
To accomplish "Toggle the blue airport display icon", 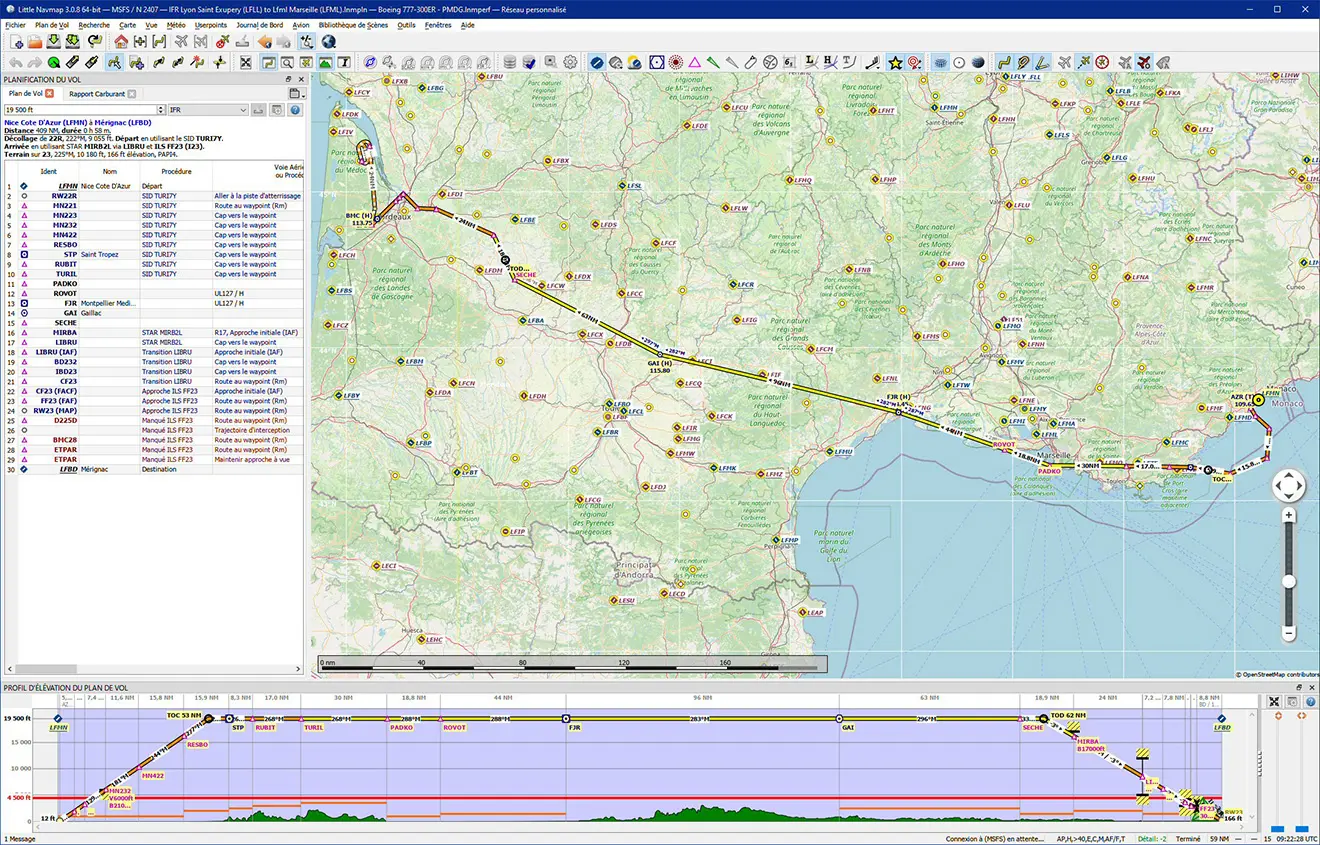I will (x=596, y=63).
